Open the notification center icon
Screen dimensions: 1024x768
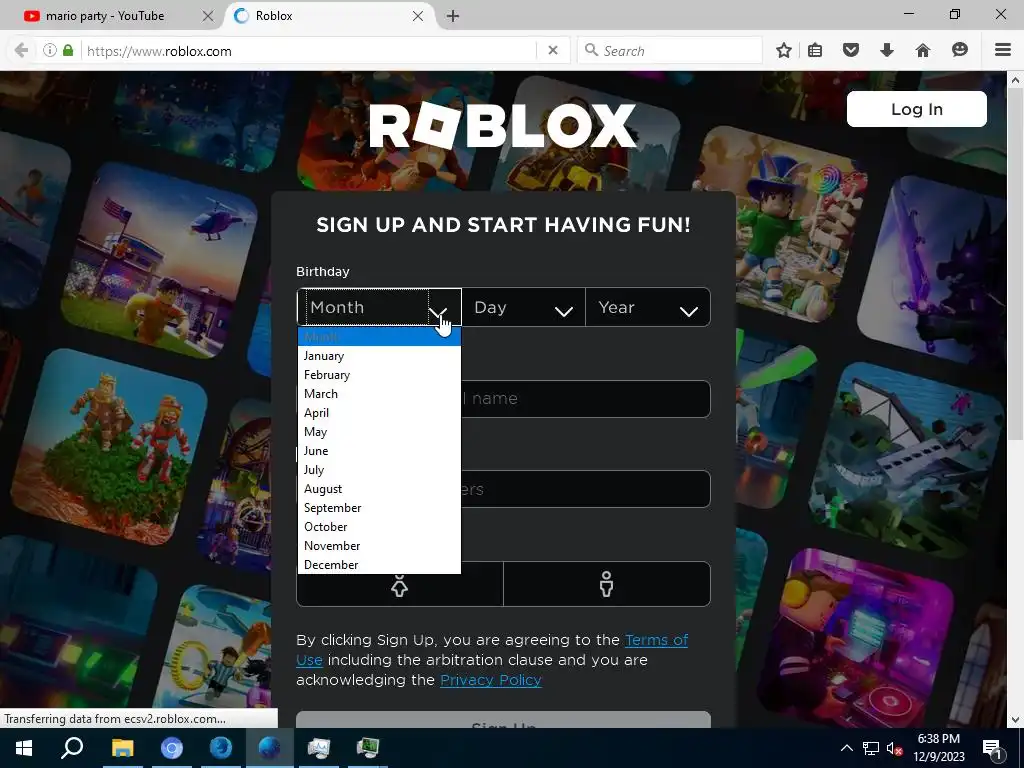tap(993, 748)
